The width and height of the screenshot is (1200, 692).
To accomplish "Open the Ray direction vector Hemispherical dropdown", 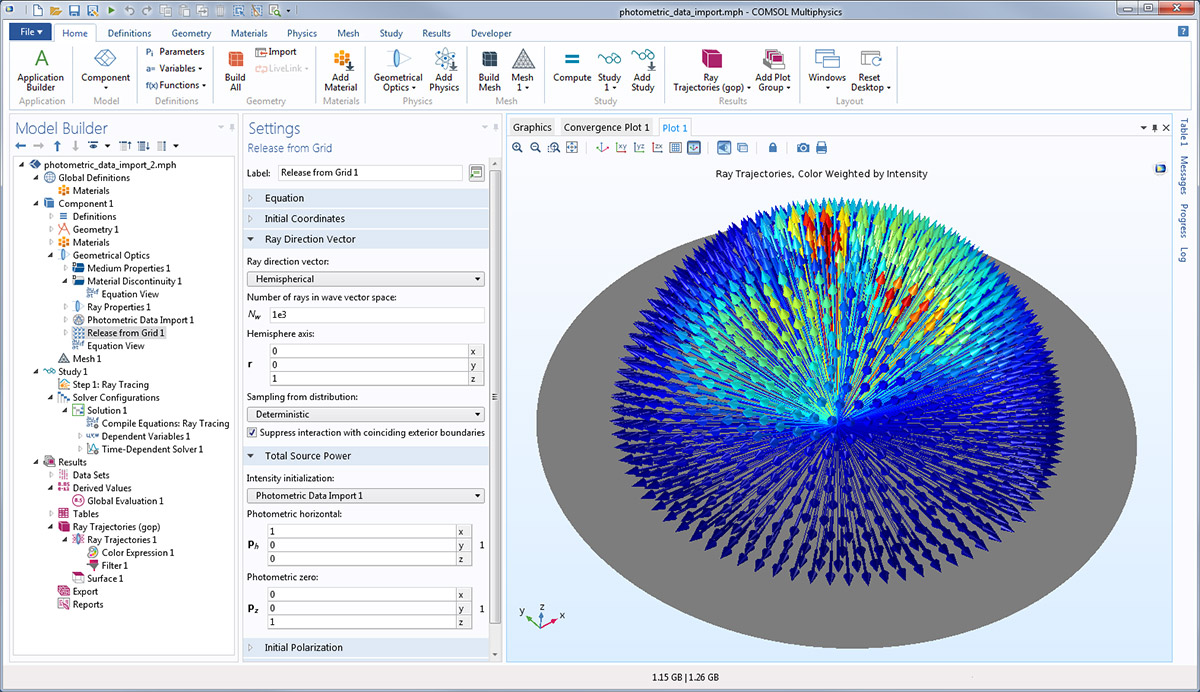I will 366,279.
